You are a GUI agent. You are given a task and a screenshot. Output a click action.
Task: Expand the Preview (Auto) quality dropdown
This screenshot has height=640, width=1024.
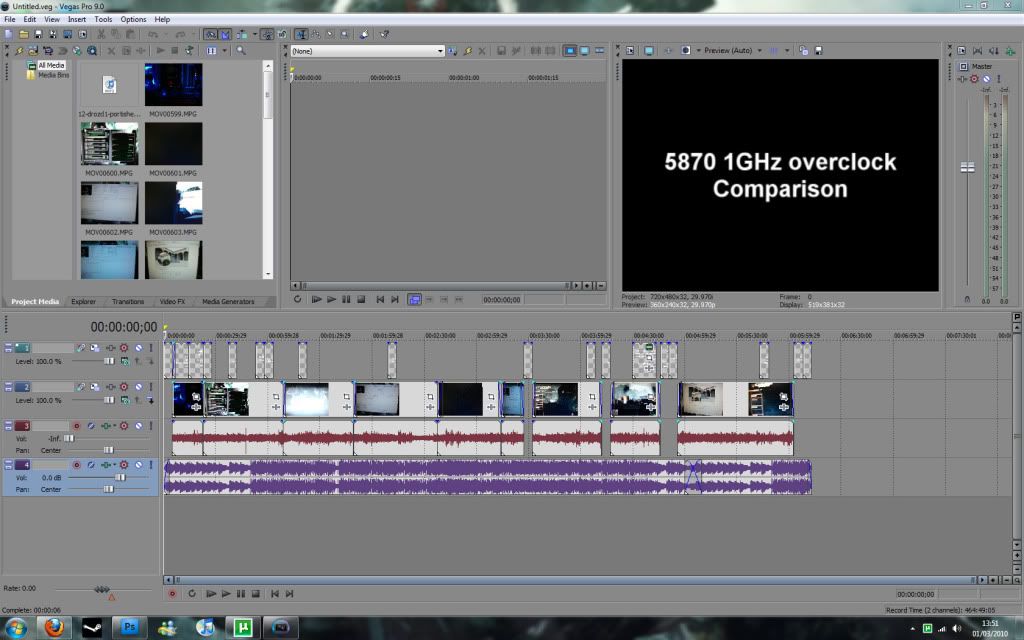pos(759,50)
